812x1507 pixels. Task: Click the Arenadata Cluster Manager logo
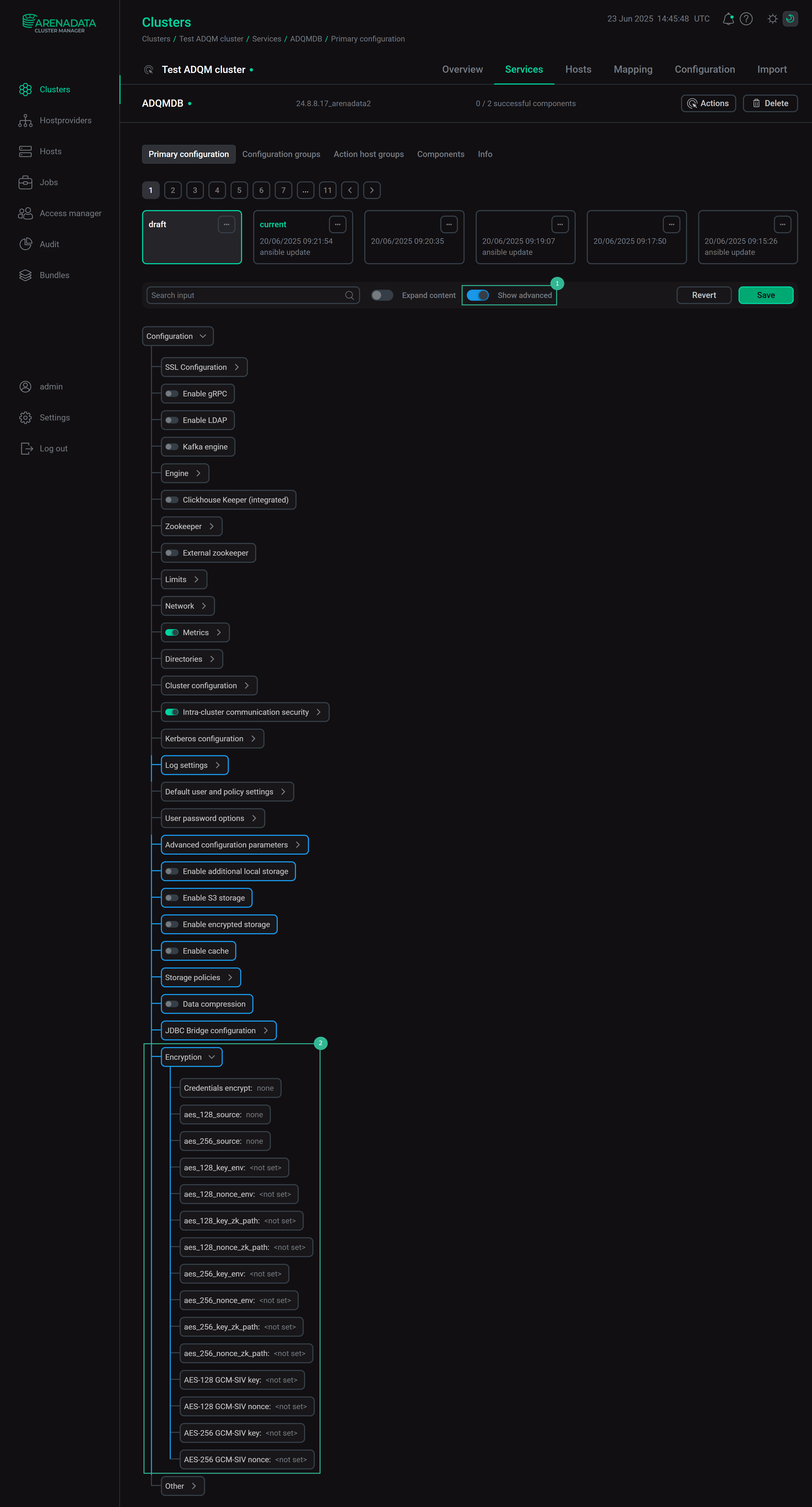point(59,23)
